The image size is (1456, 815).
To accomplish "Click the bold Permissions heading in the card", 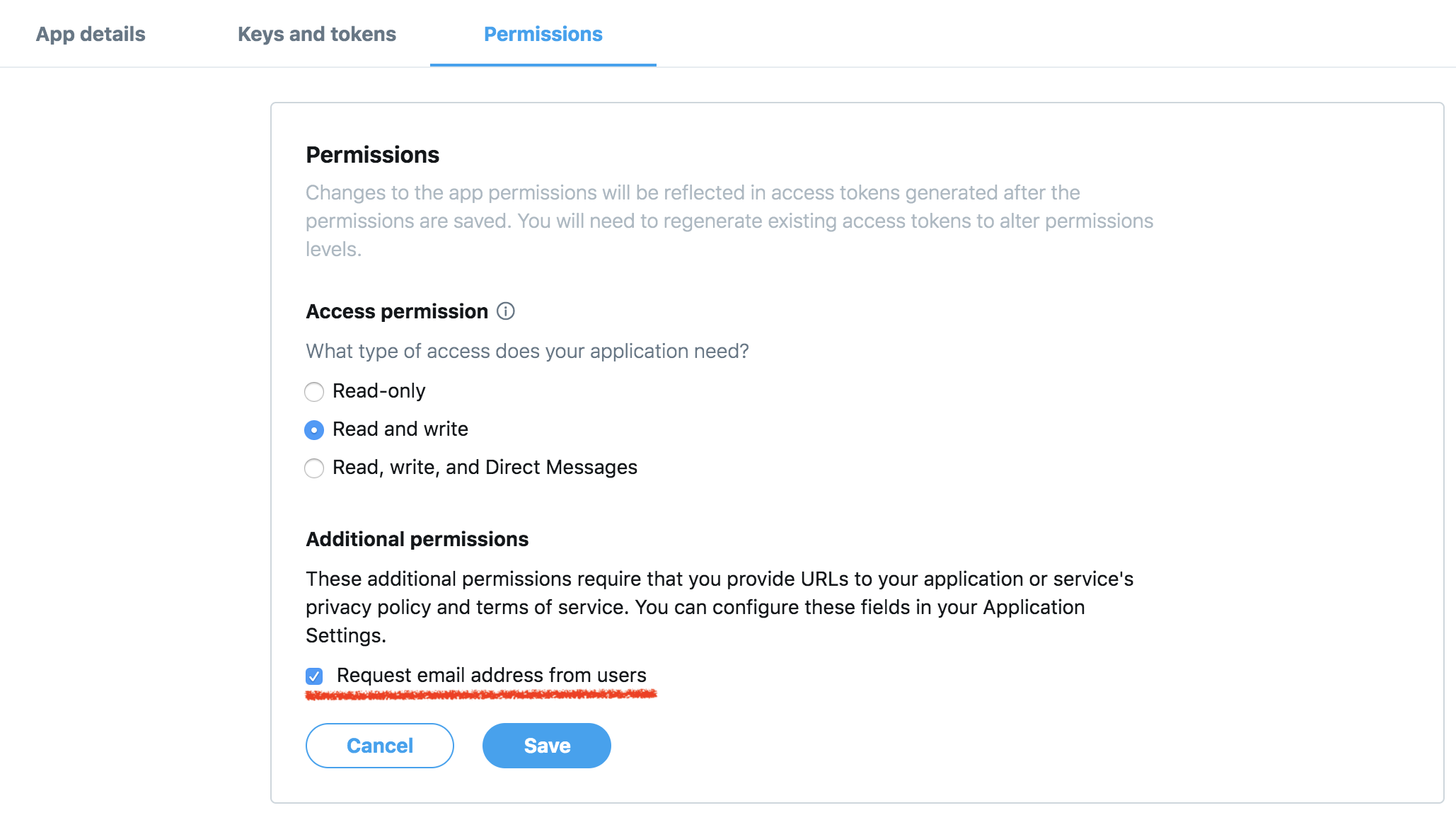I will 373,154.
